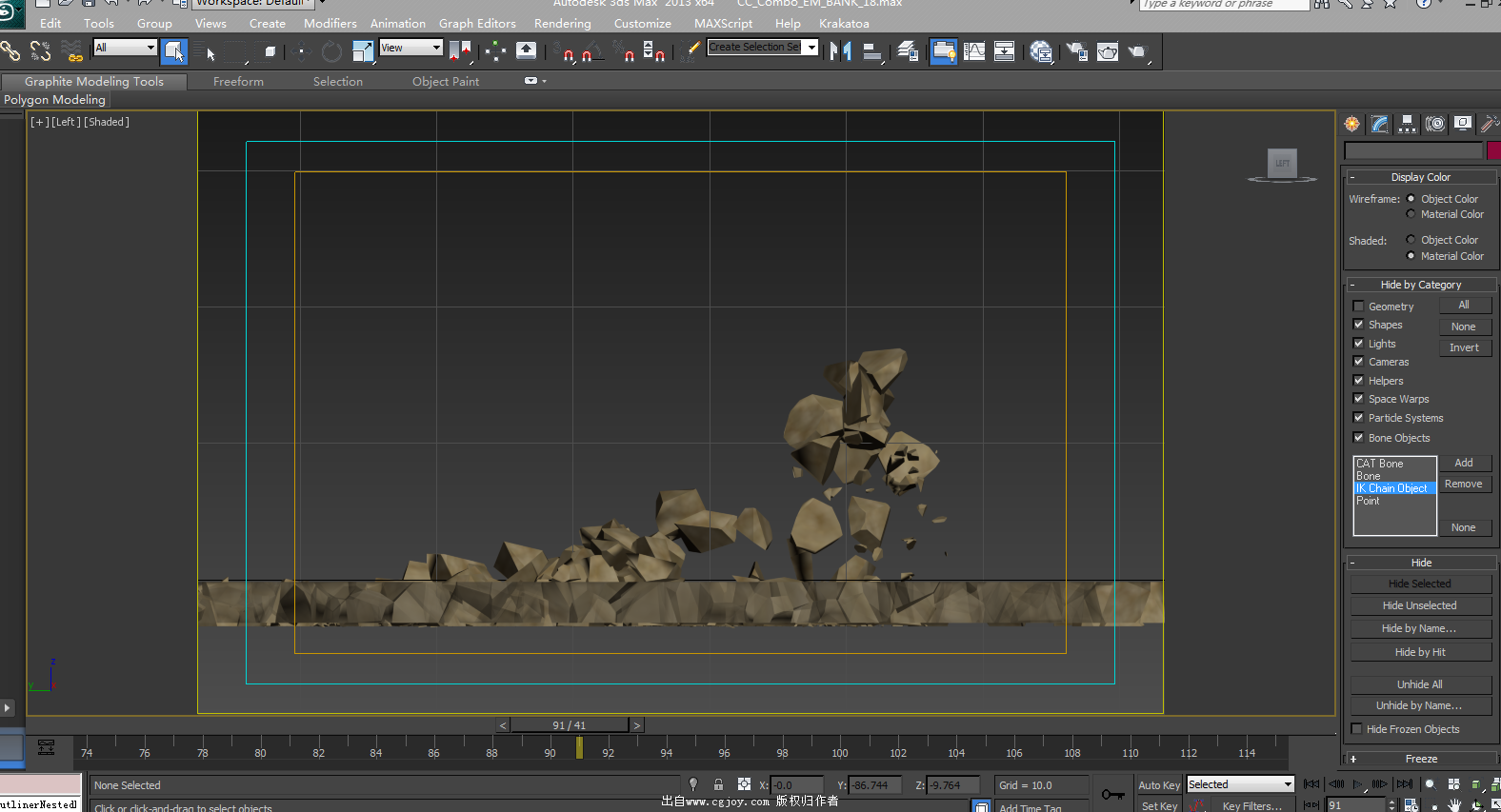Collapse the Hide rollout
This screenshot has width=1501, height=812.
click(1420, 563)
